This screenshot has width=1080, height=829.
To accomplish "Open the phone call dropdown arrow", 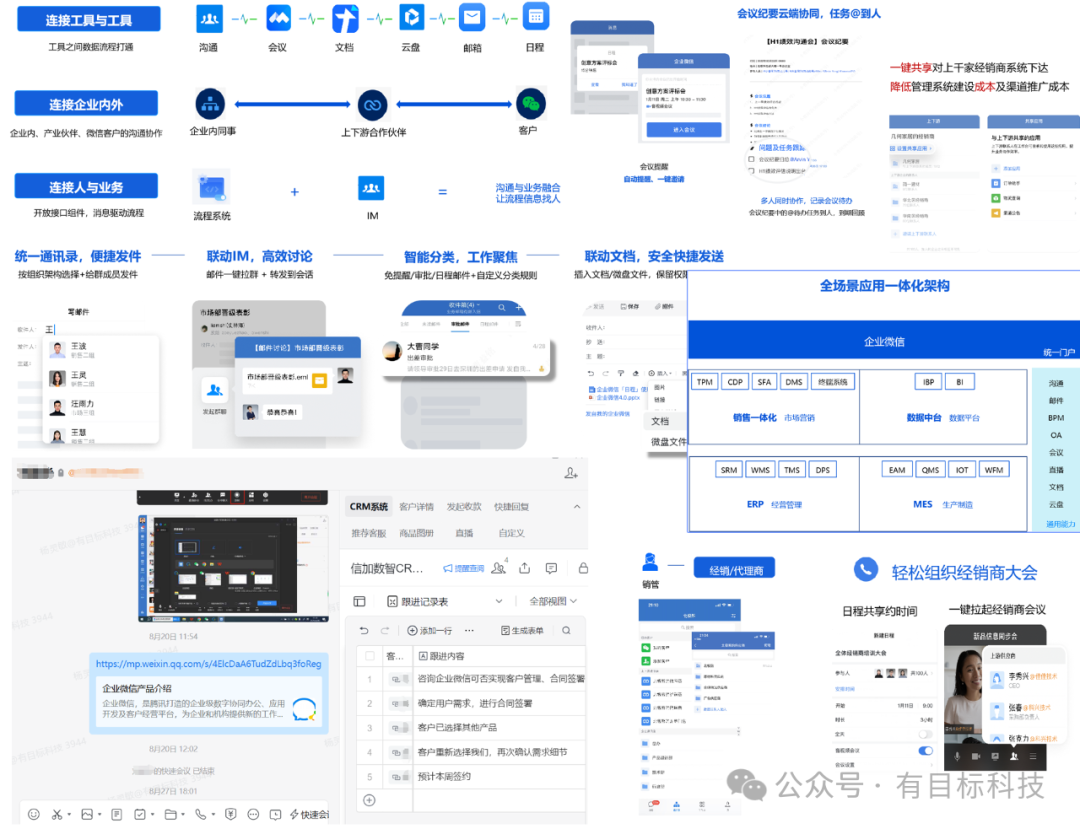I will 213,815.
